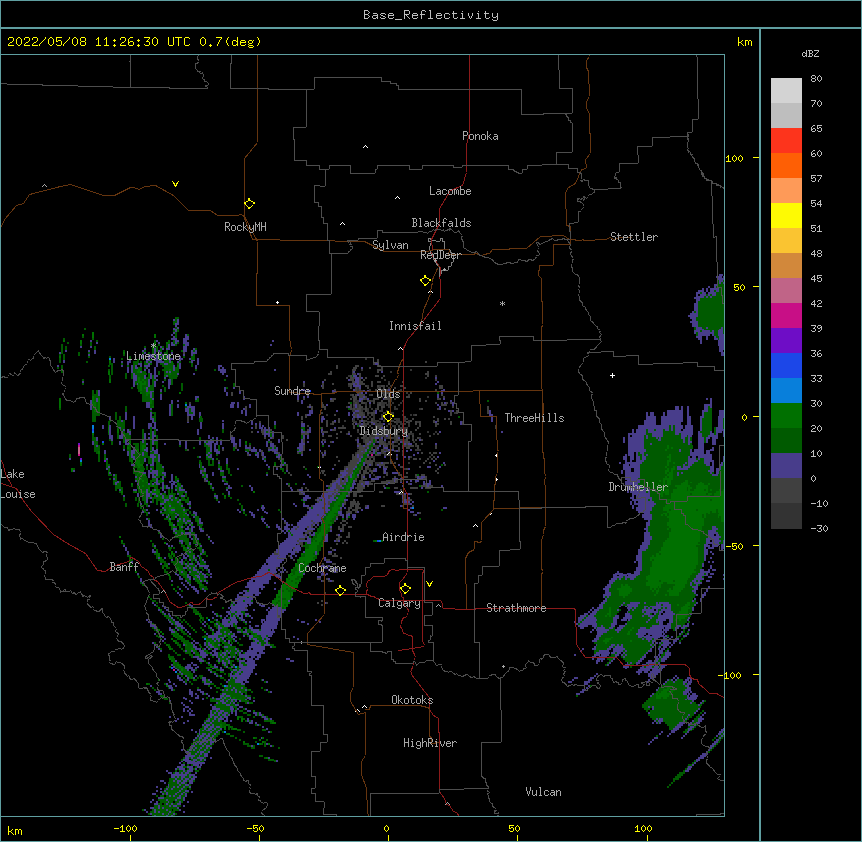Image resolution: width=862 pixels, height=842 pixels.
Task: Click the Didsbury label
Action: 384,431
